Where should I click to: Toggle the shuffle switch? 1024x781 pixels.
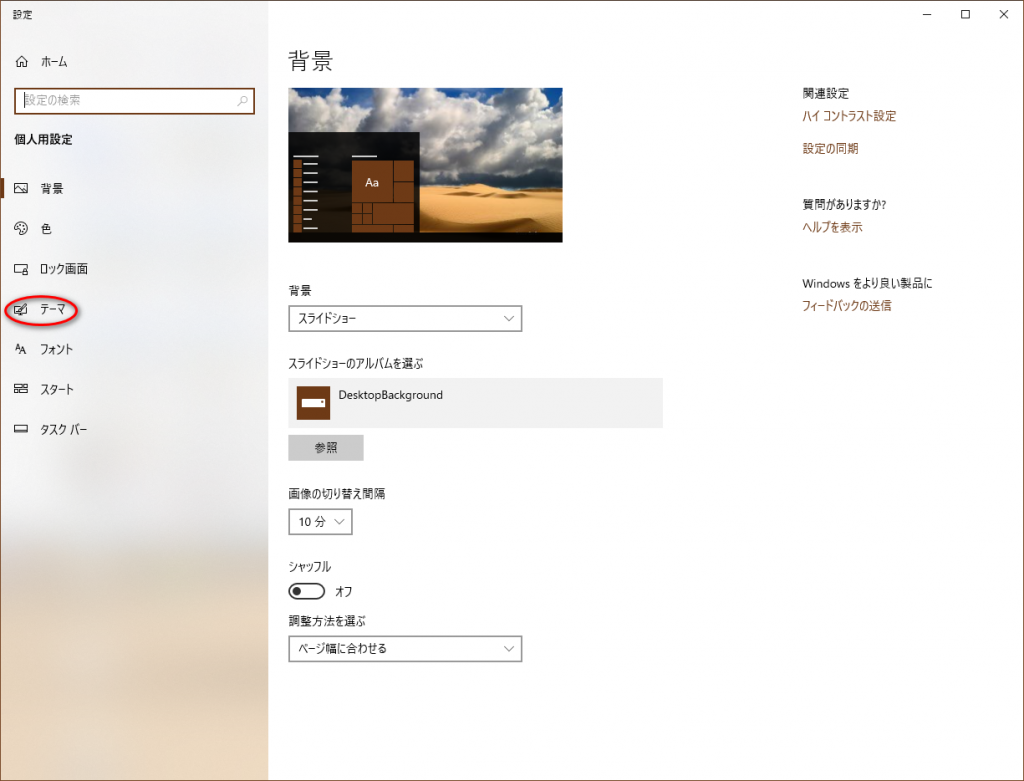click(307, 591)
